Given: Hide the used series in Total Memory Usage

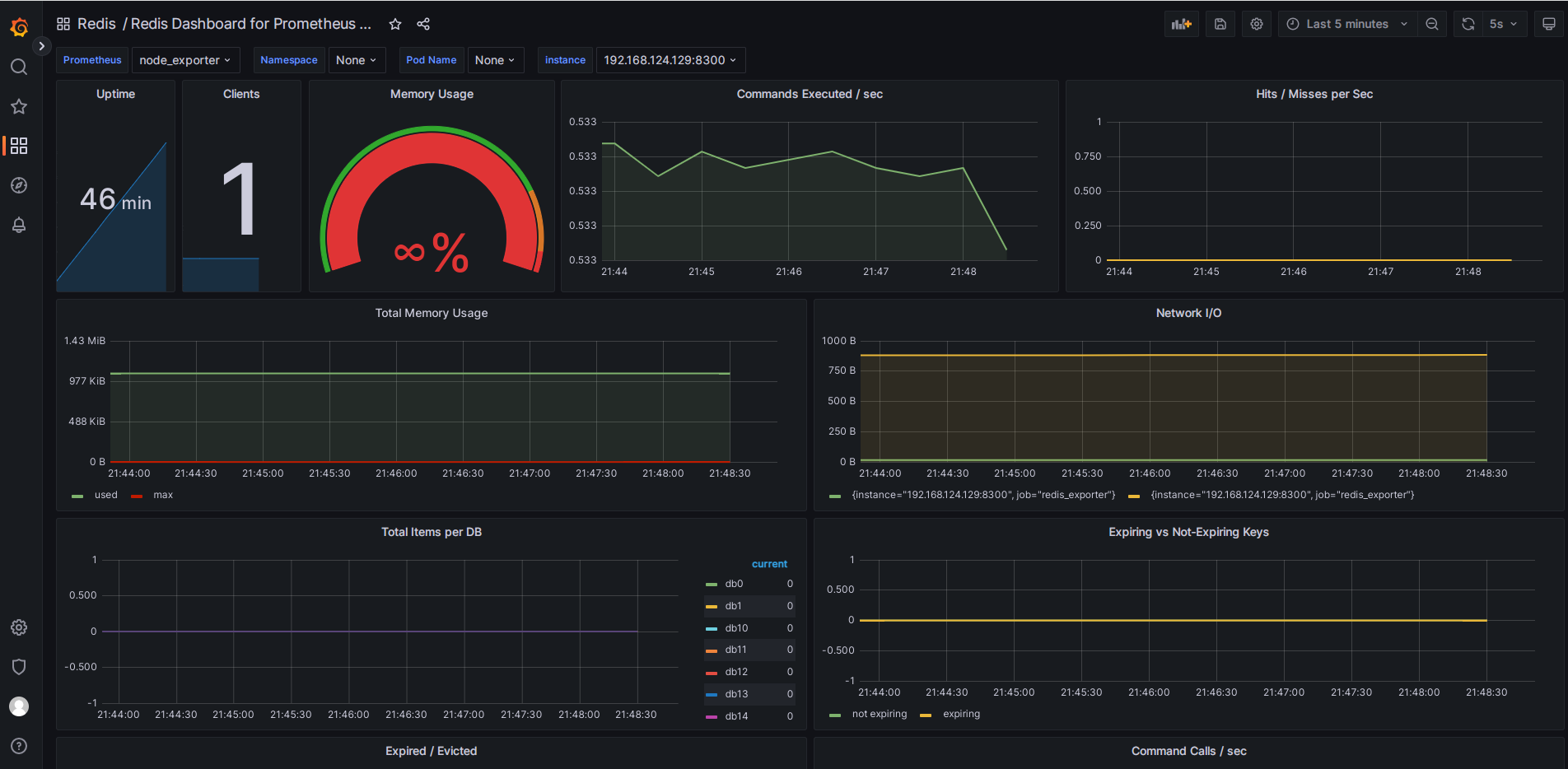Looking at the screenshot, I should pyautogui.click(x=105, y=495).
